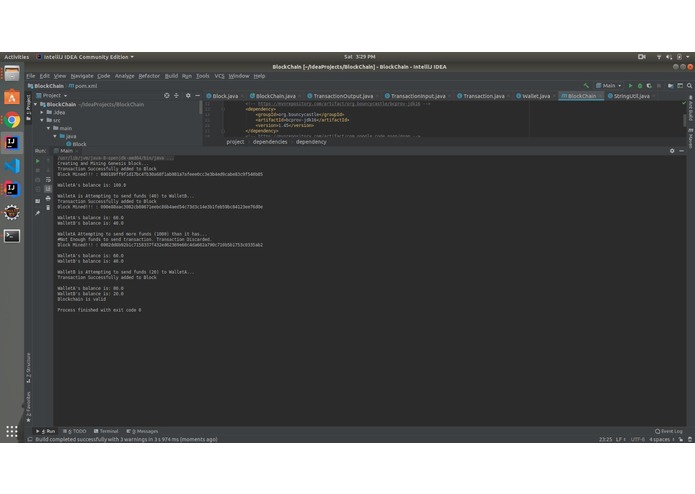
Task: Toggle the Structure tool window side tab
Action: point(28,368)
